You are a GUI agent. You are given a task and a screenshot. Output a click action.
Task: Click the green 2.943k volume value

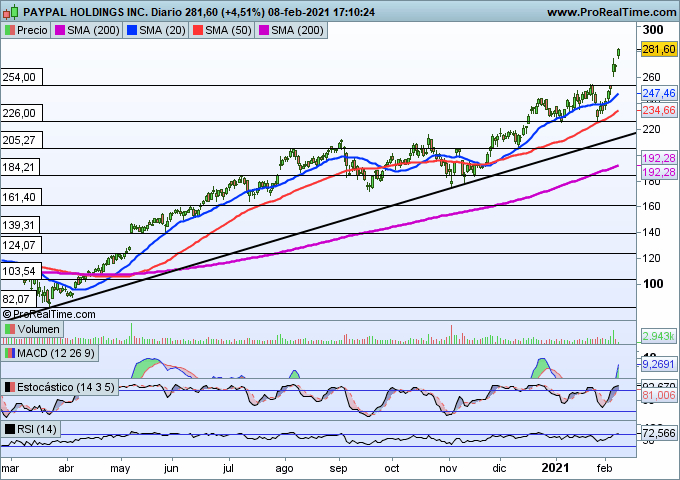659,336
